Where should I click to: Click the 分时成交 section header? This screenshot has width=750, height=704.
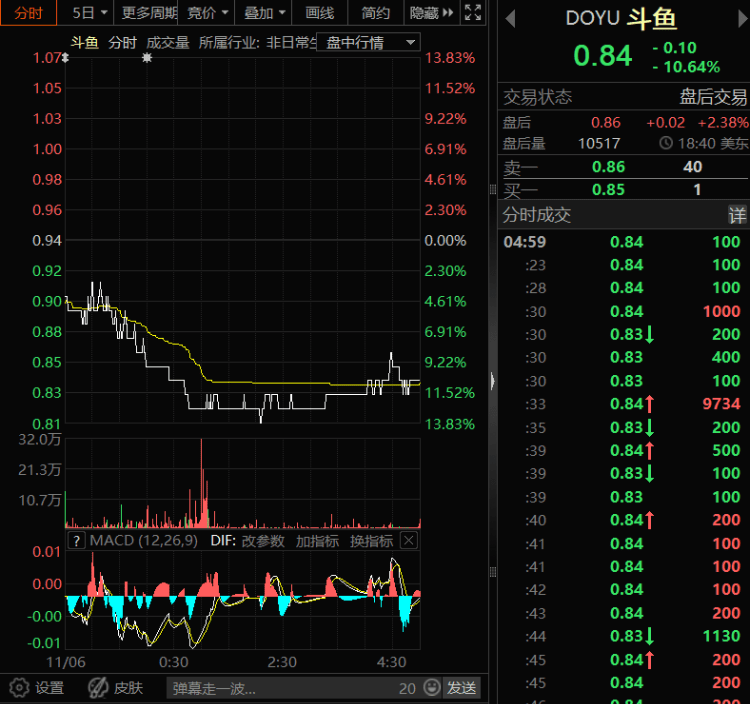tap(537, 215)
